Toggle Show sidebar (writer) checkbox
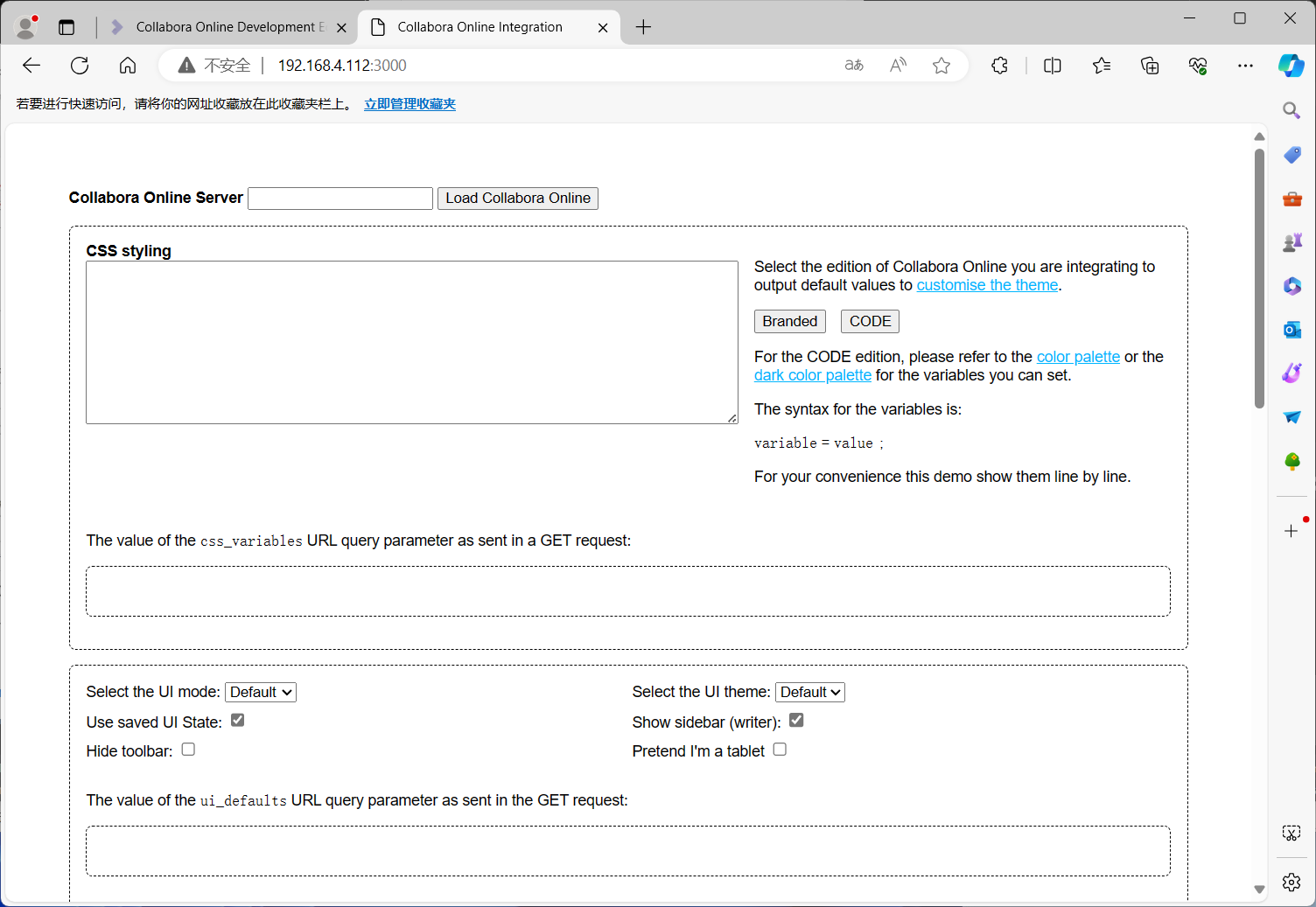The width and height of the screenshot is (1316, 907). coord(796,721)
